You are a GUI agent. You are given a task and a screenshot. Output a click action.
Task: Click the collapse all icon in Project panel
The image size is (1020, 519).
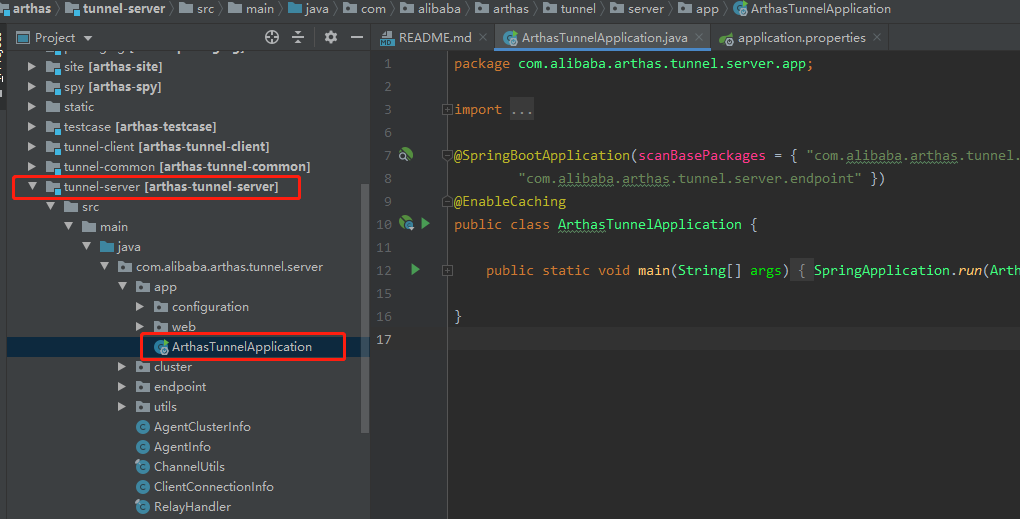point(298,37)
